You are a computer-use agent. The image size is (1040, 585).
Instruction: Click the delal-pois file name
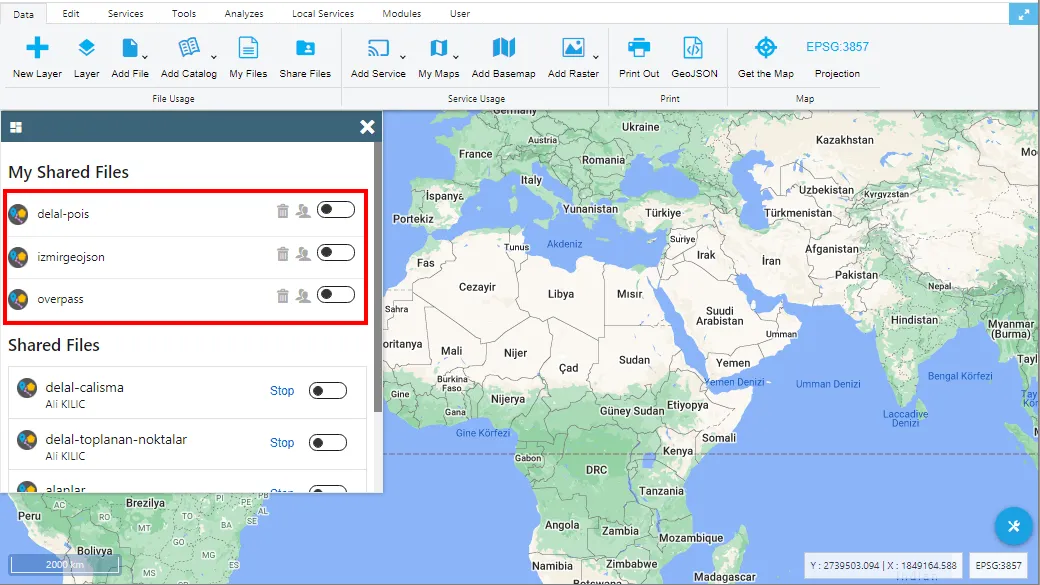pyautogui.click(x=63, y=214)
